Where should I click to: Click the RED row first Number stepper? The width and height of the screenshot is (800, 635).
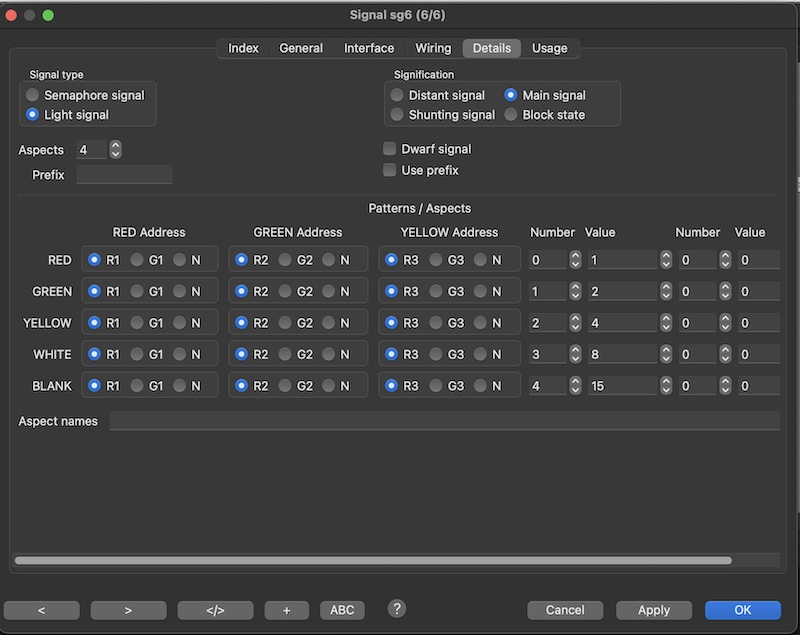coord(575,260)
